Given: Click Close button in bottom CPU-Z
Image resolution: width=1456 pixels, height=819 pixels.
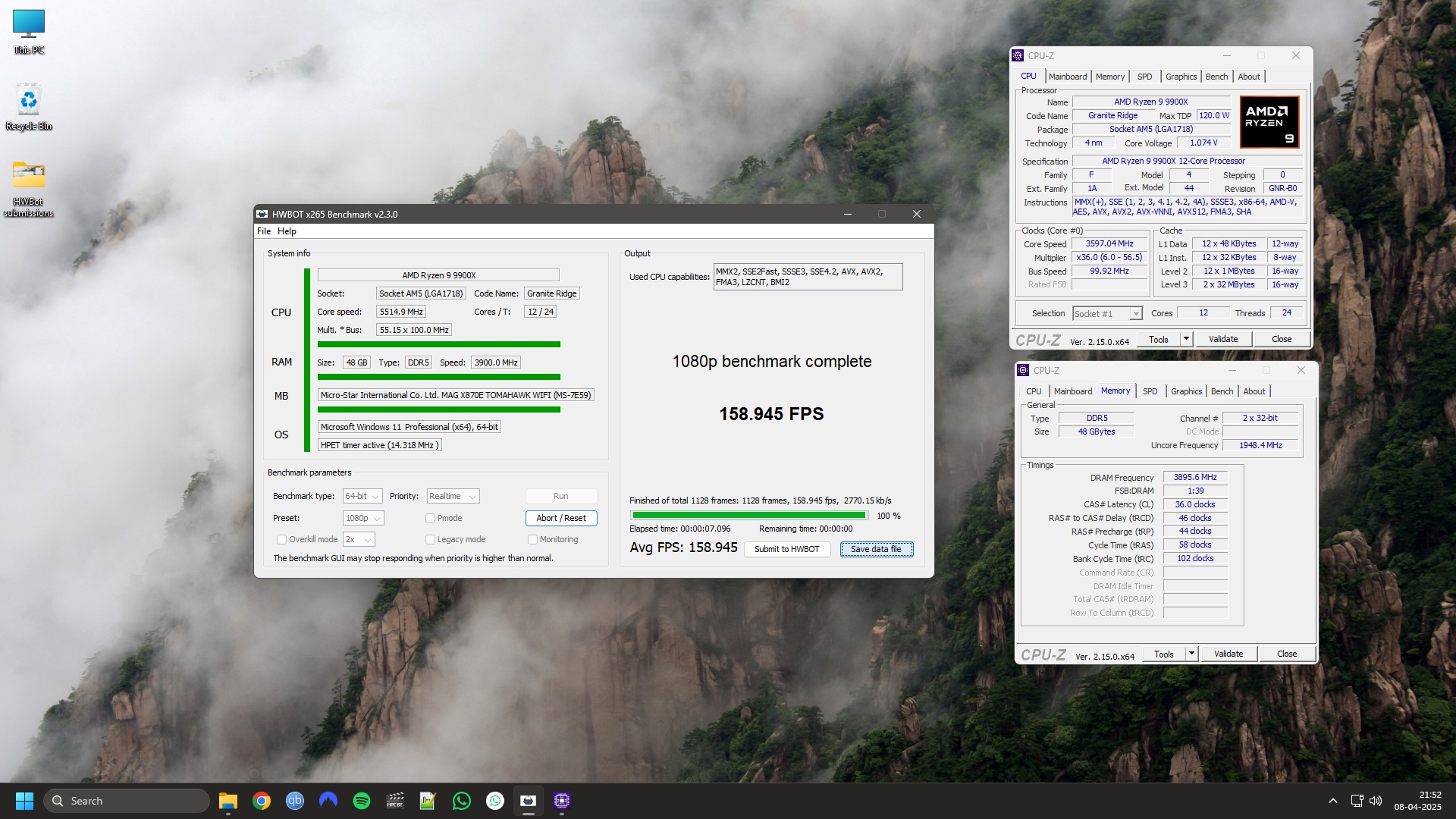Looking at the screenshot, I should (x=1287, y=654).
